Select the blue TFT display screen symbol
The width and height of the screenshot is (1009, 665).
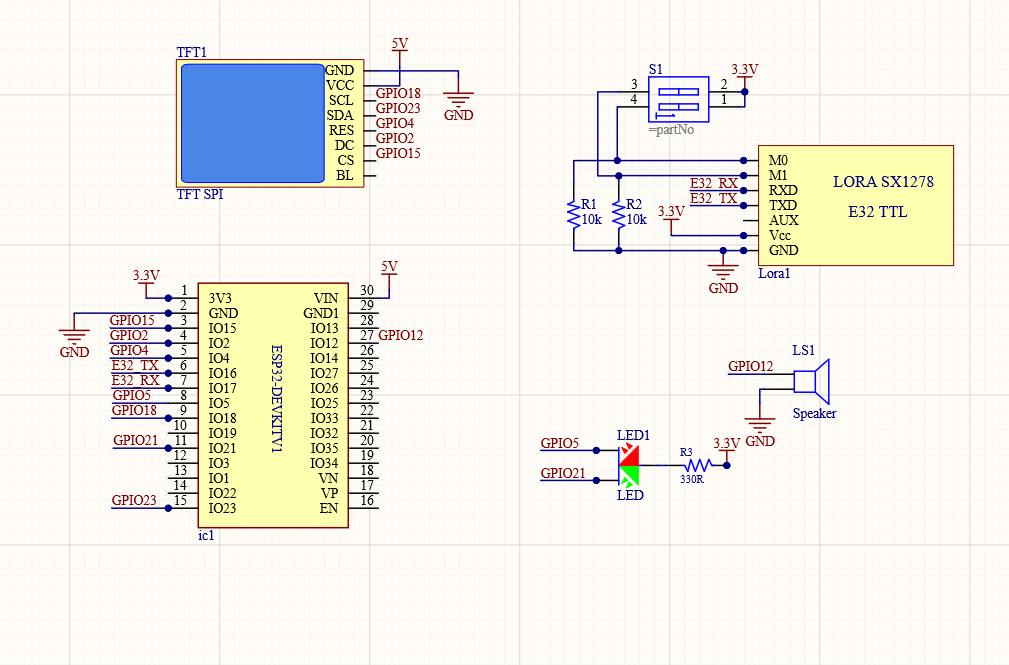click(253, 123)
